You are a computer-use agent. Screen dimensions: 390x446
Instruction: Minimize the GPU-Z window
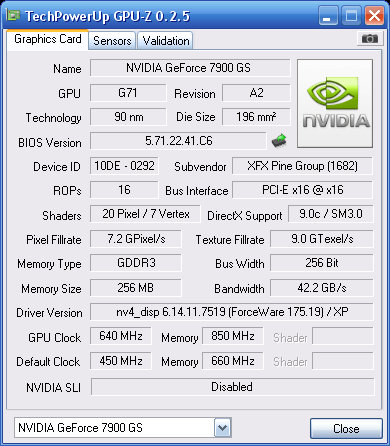click(x=328, y=16)
